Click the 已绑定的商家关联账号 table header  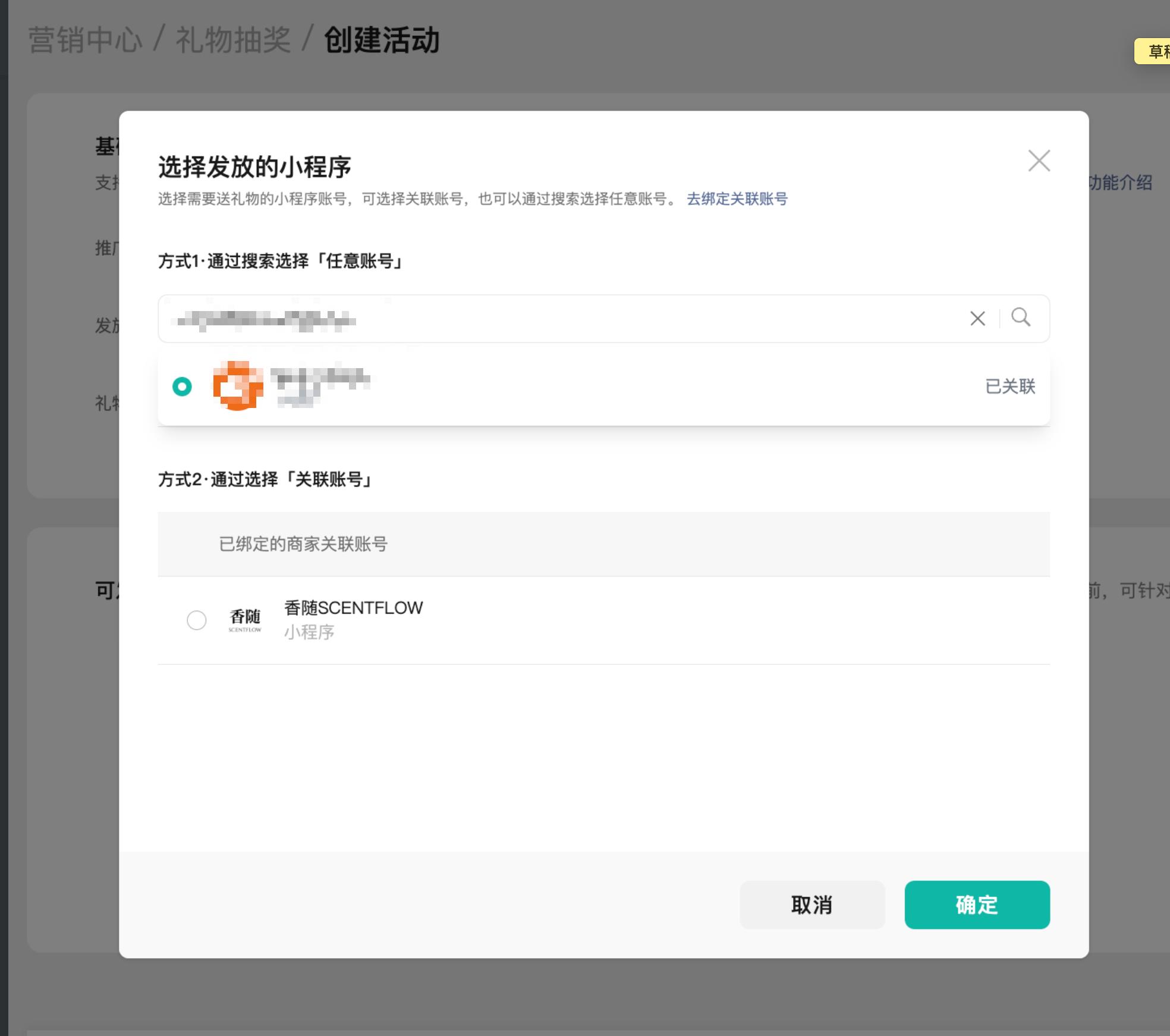pos(303,544)
